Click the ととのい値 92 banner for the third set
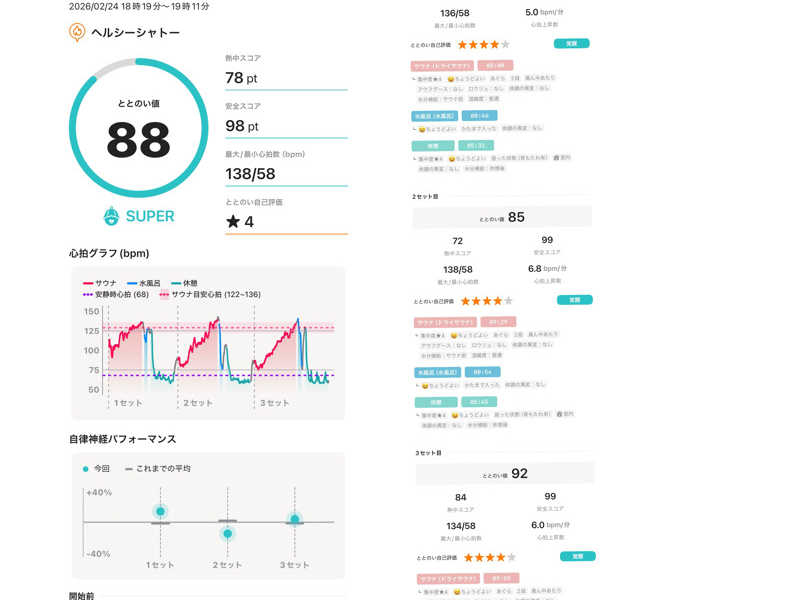The image size is (800, 600). click(502, 473)
